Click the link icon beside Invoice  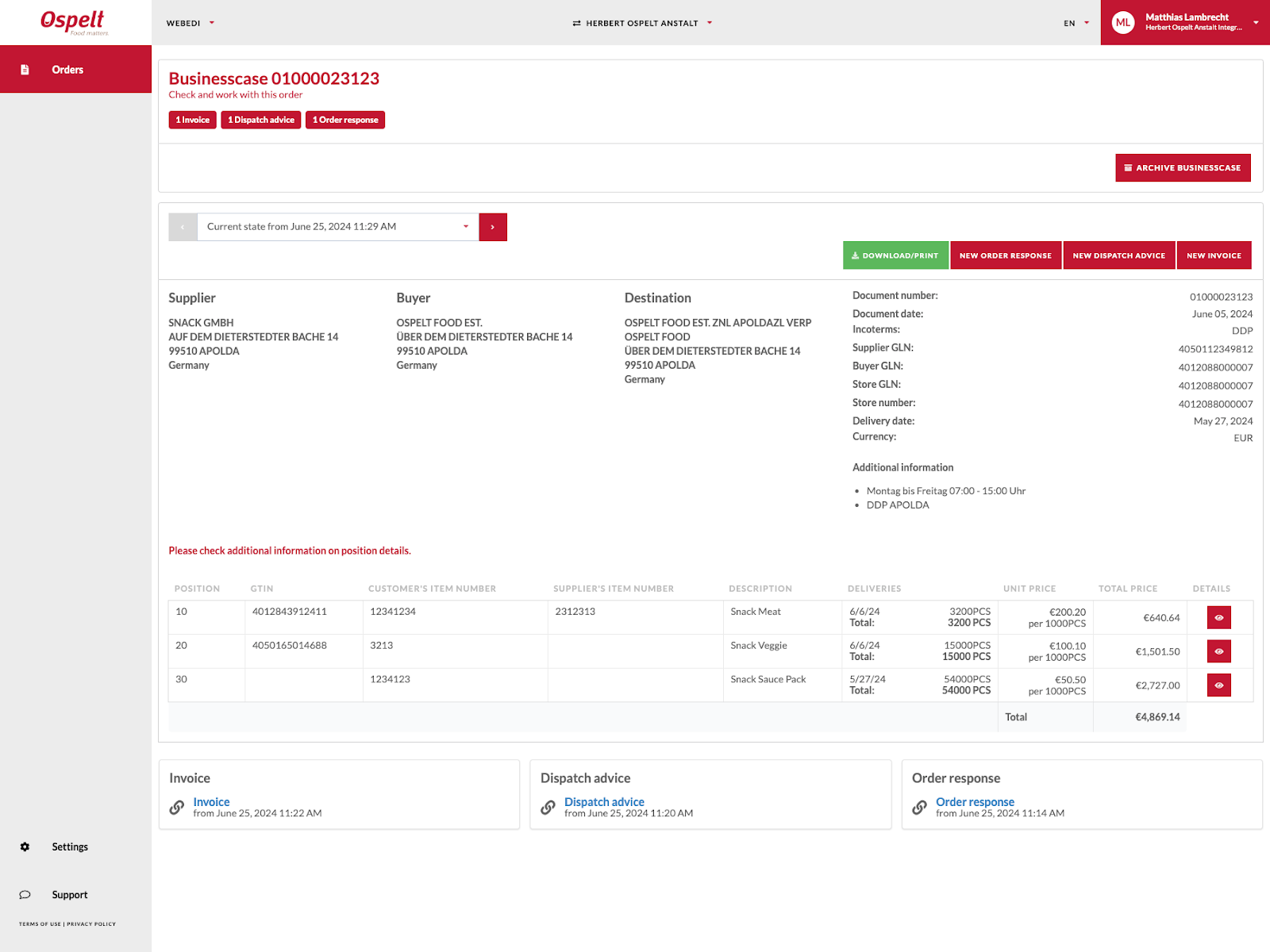(x=177, y=808)
